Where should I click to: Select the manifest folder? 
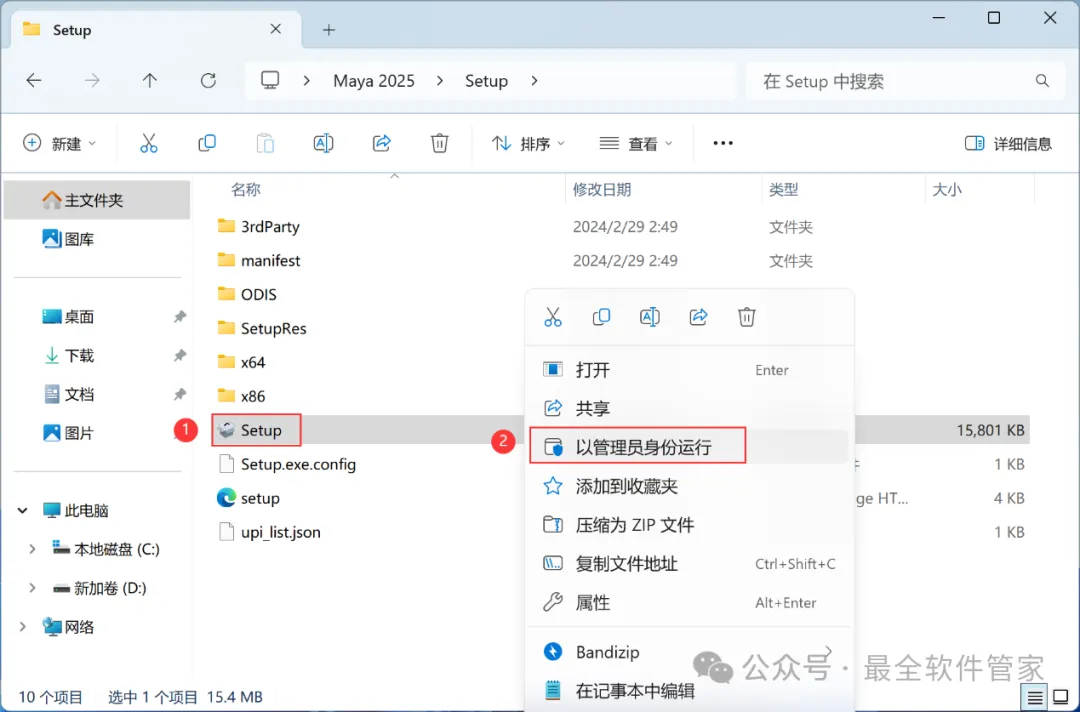259,260
